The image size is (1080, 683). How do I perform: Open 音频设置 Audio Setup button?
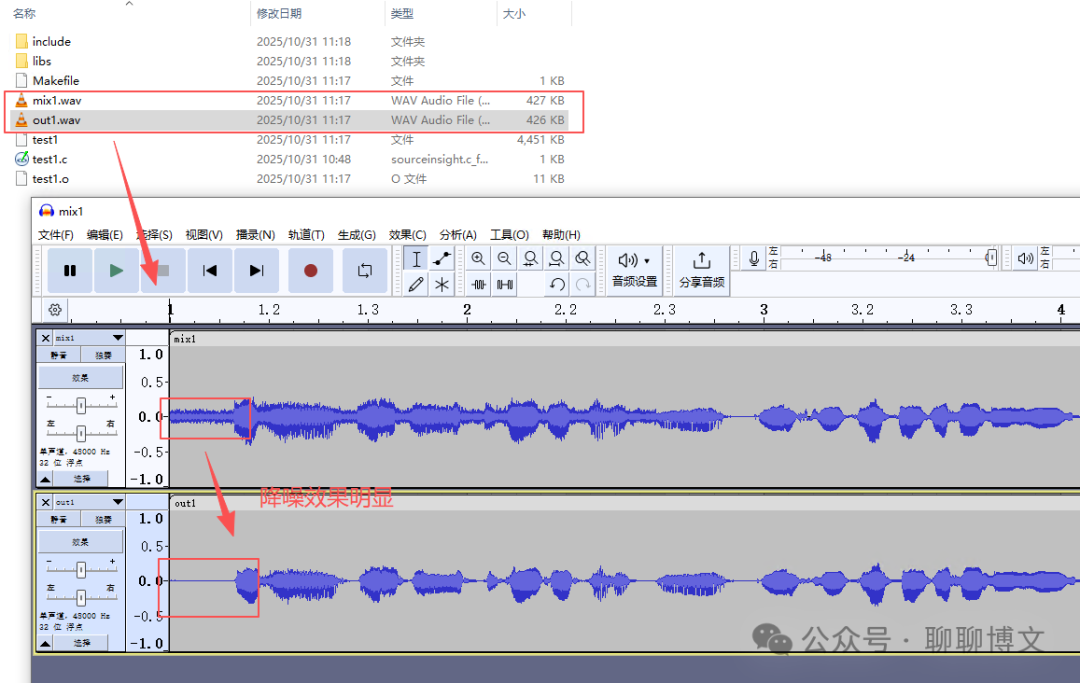(634, 270)
